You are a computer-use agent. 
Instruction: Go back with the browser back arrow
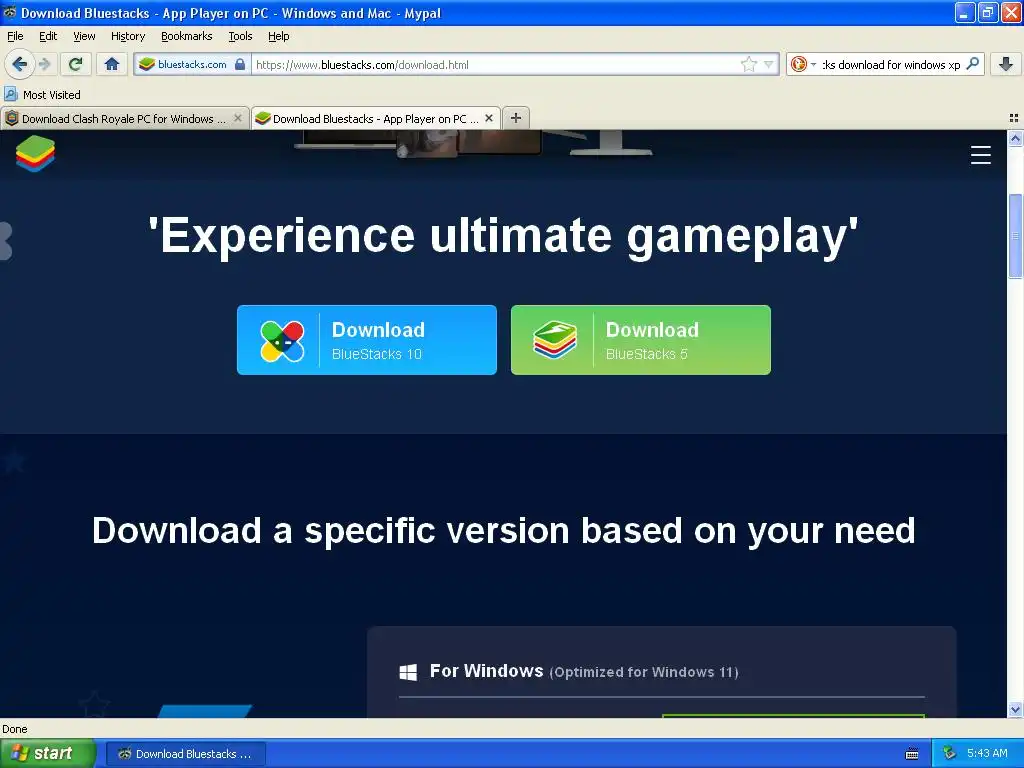tap(19, 64)
